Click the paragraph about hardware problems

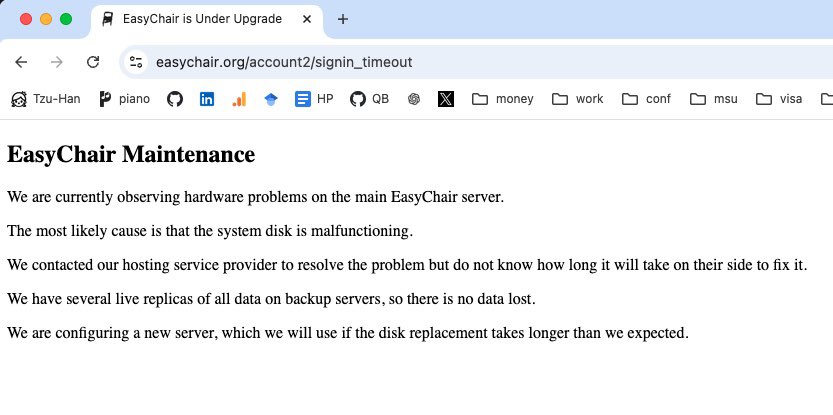[256, 197]
